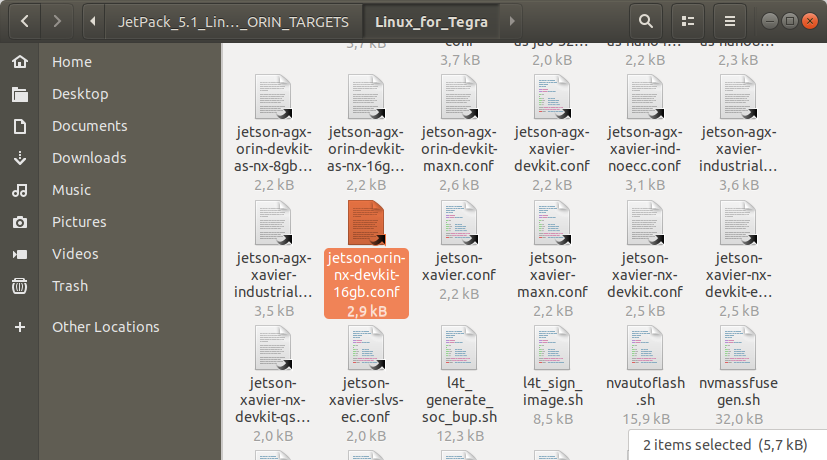
Task: Select jetson-agx-xavier-industrial 3,5 kB file icon
Action: click(x=273, y=223)
